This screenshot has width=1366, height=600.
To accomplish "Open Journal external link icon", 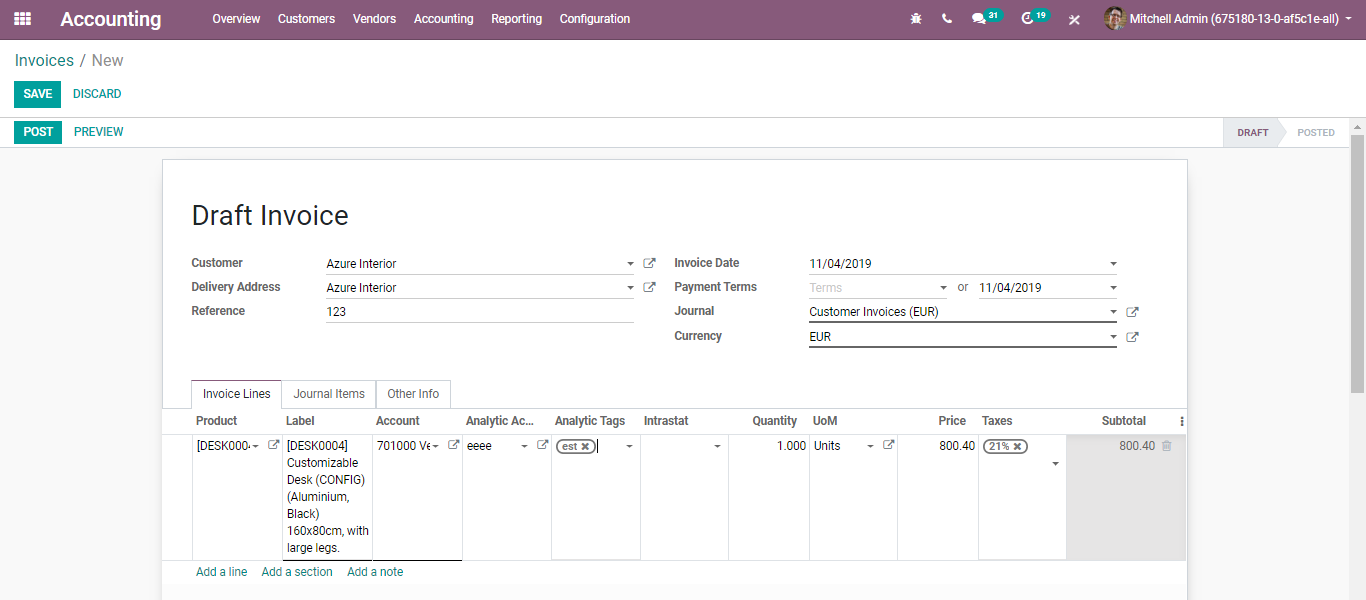I will click(x=1132, y=312).
